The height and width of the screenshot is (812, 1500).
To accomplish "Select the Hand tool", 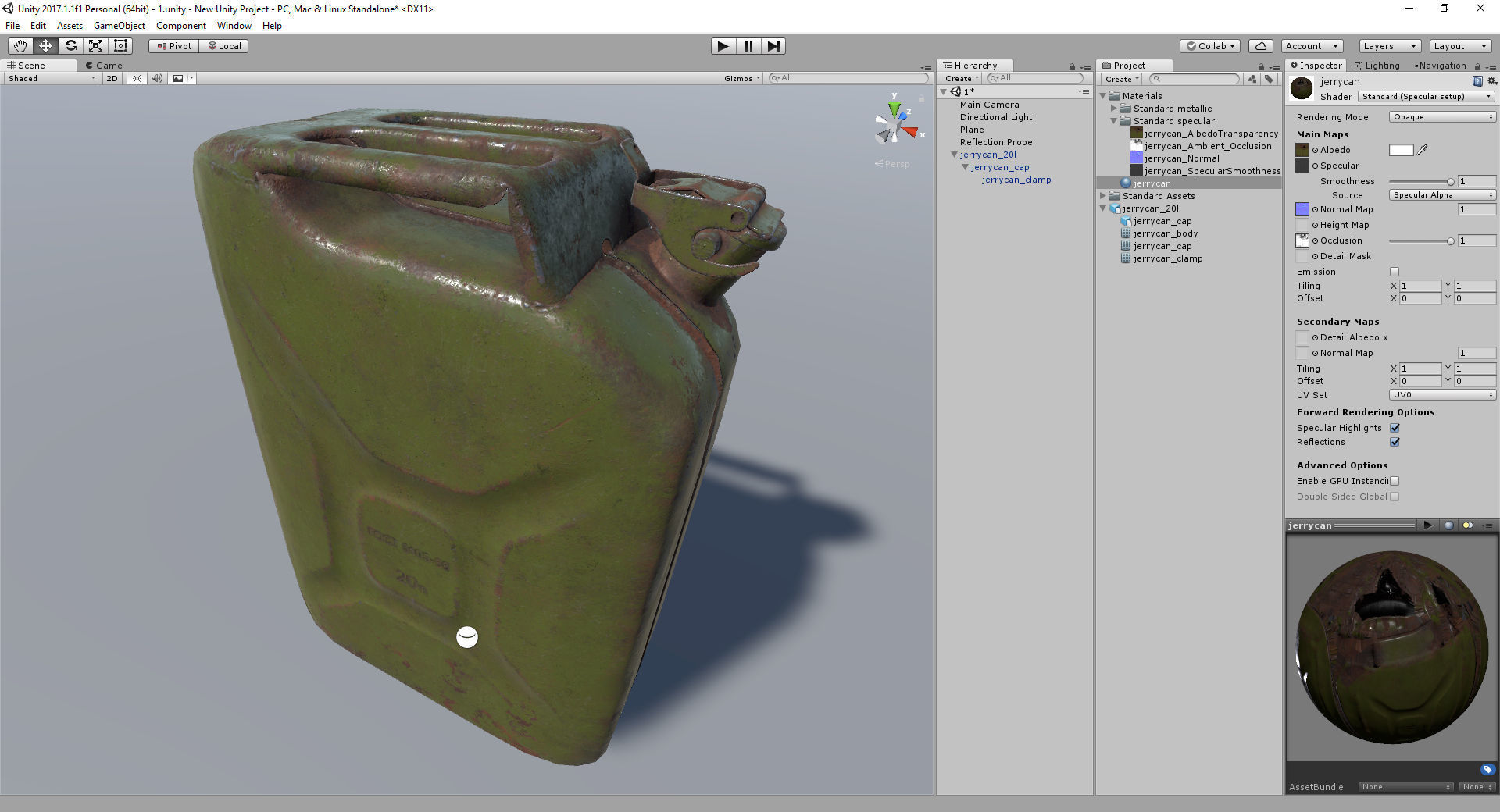I will point(20,46).
